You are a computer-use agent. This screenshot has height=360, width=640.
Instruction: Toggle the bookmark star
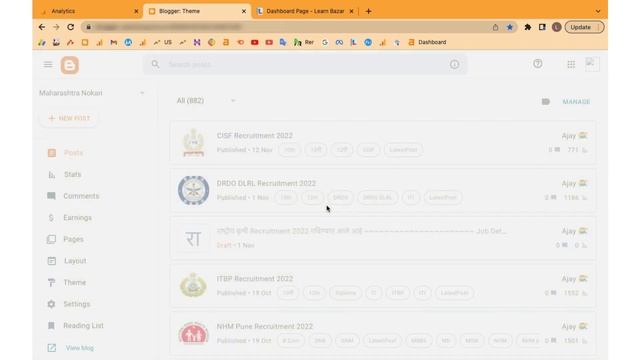tap(509, 27)
